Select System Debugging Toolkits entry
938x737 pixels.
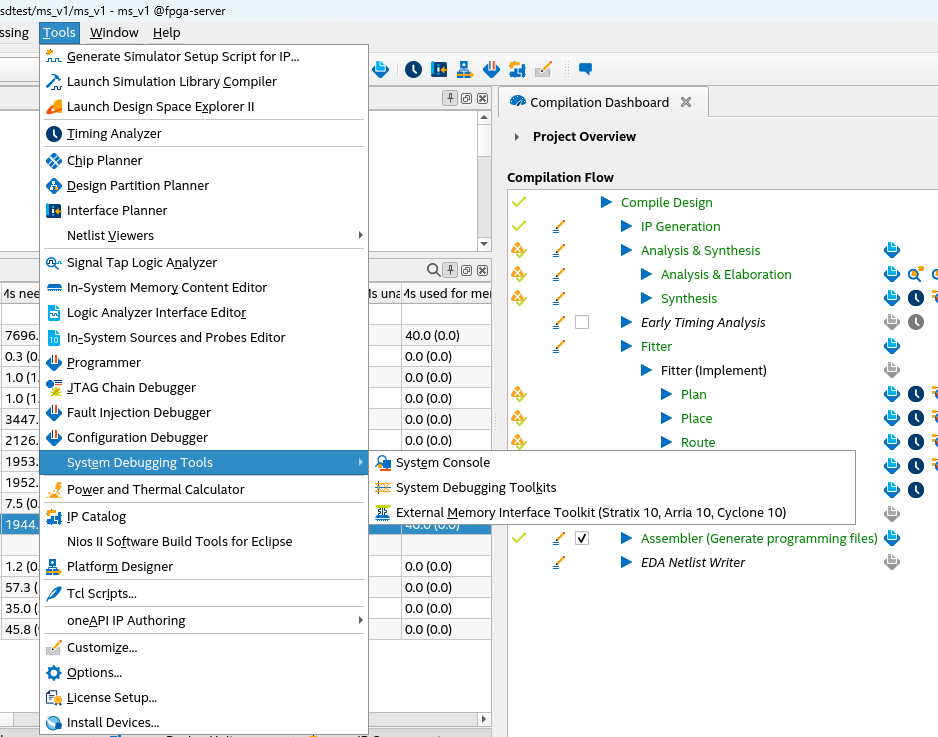coord(476,488)
